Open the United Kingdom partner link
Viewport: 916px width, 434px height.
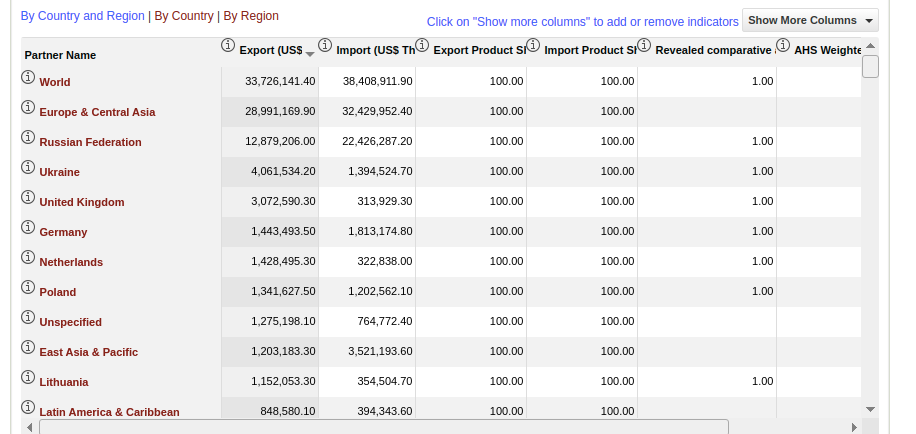click(82, 202)
